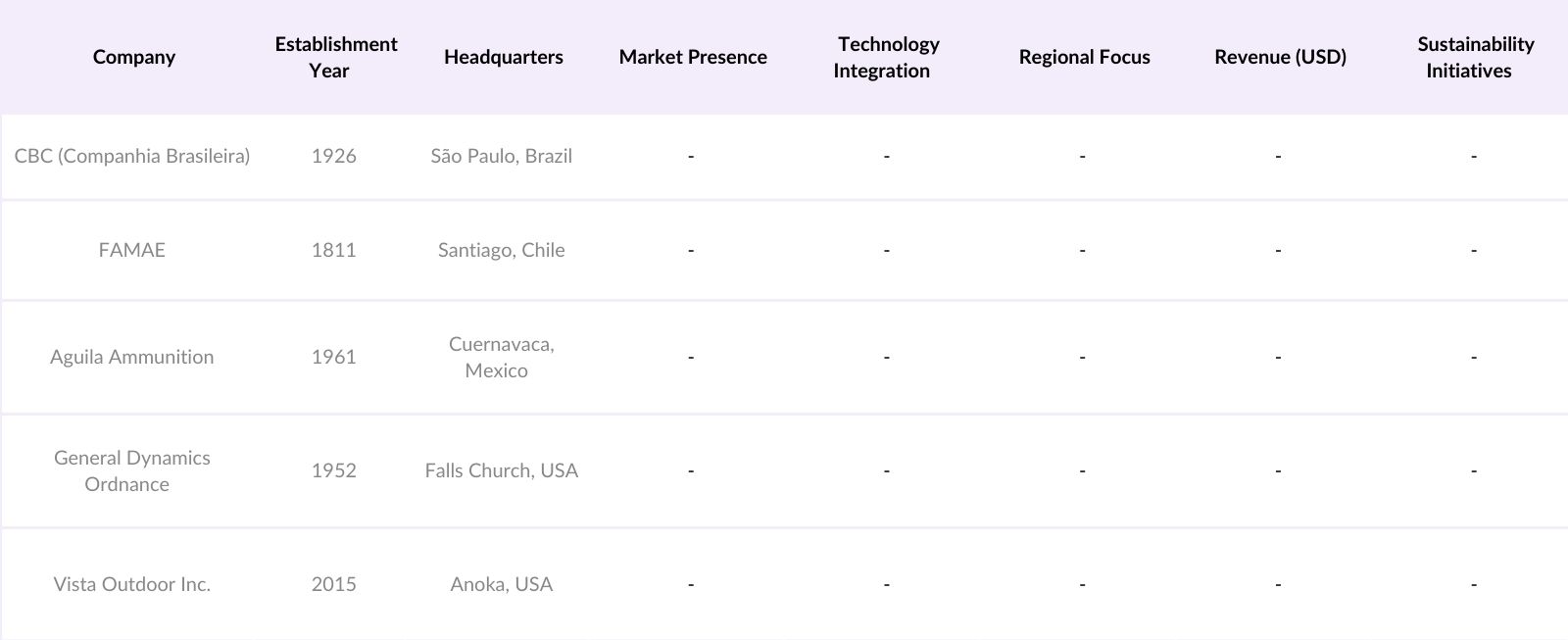Click the Vista Outdoor Inc. cell
This screenshot has height=640, width=1568.
(132, 584)
